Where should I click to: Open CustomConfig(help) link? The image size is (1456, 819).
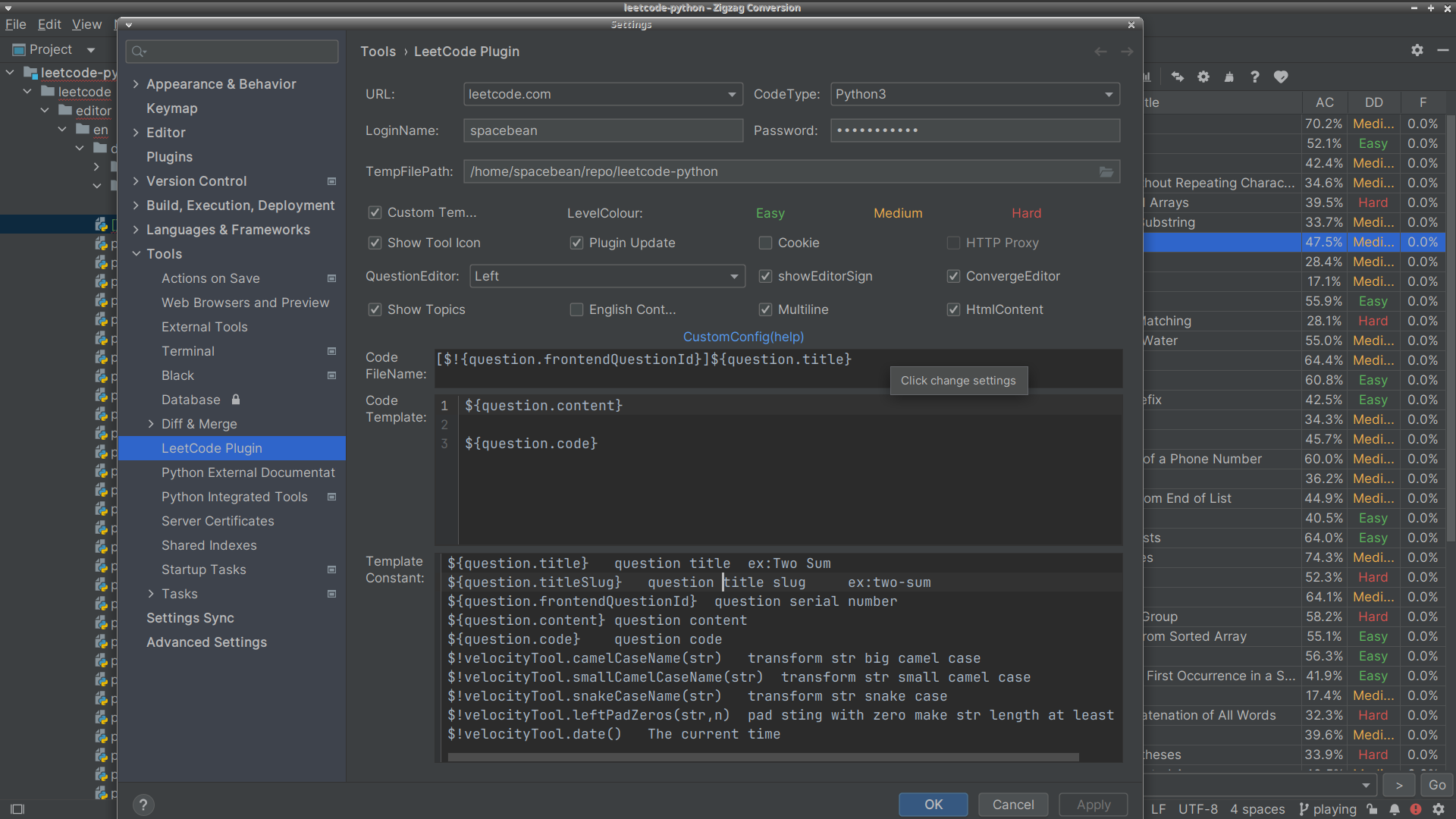[x=743, y=337]
